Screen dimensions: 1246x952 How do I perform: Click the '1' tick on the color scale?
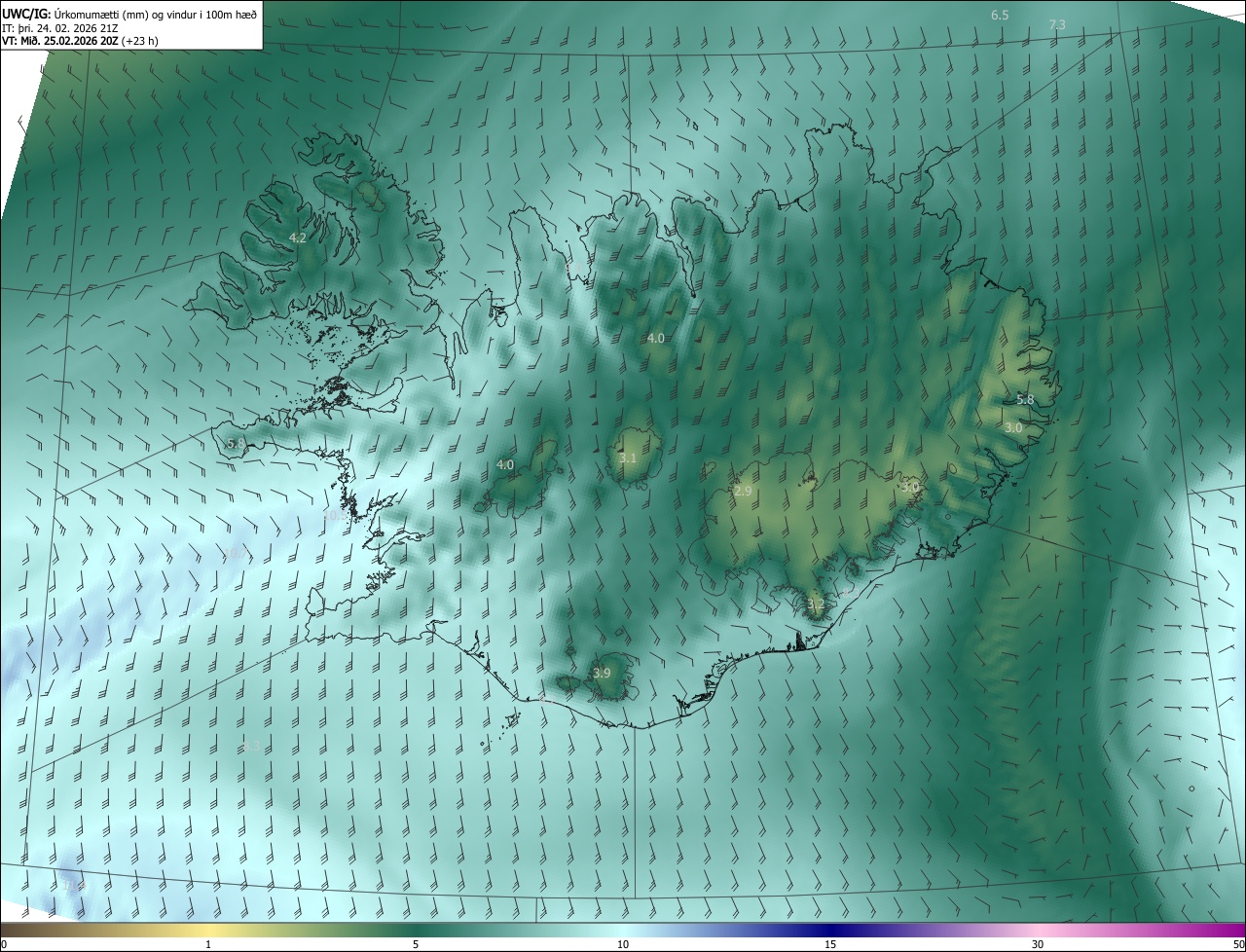pyautogui.click(x=208, y=944)
